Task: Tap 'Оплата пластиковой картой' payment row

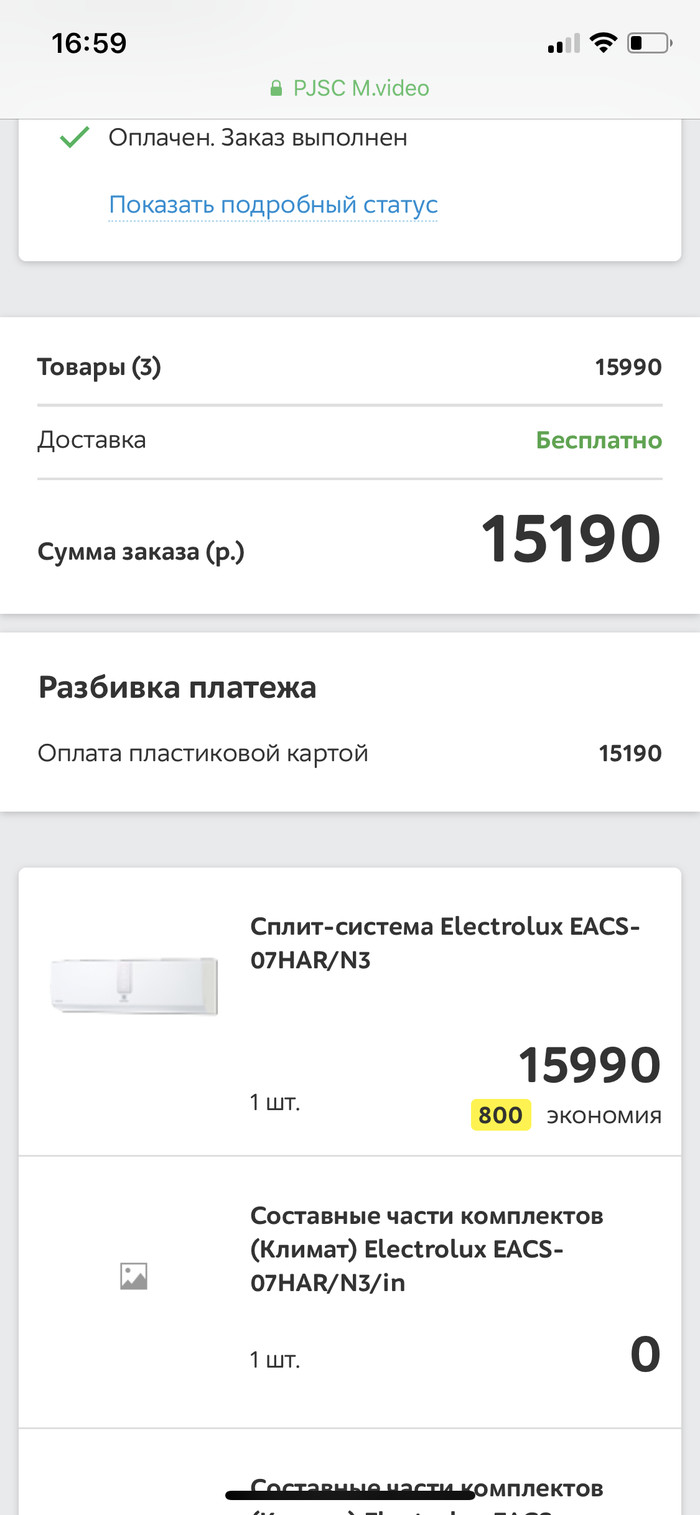Action: point(203,753)
